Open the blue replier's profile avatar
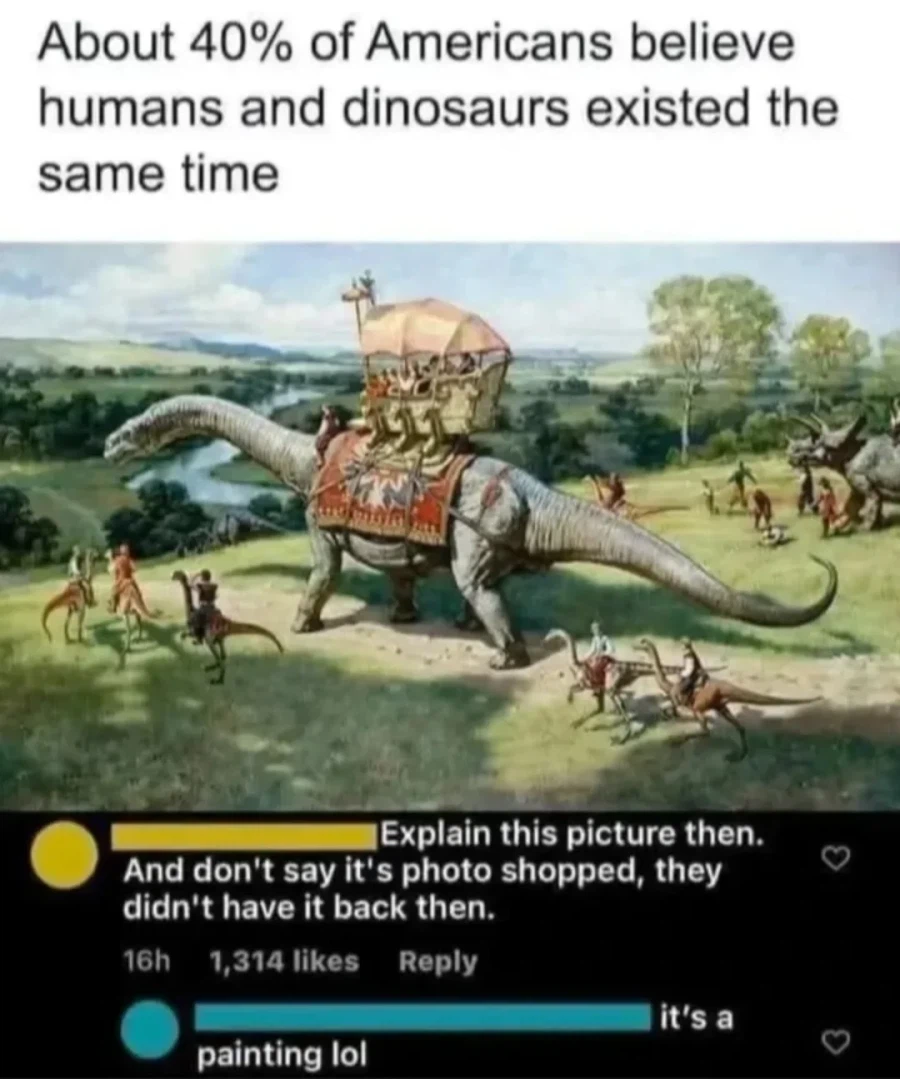The width and height of the screenshot is (900, 1079). [150, 1029]
